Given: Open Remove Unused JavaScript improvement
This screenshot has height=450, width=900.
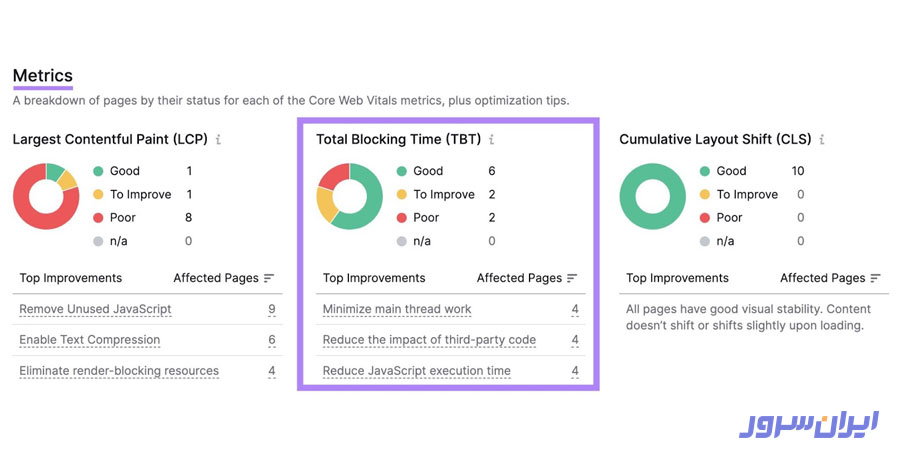Looking at the screenshot, I should 95,310.
